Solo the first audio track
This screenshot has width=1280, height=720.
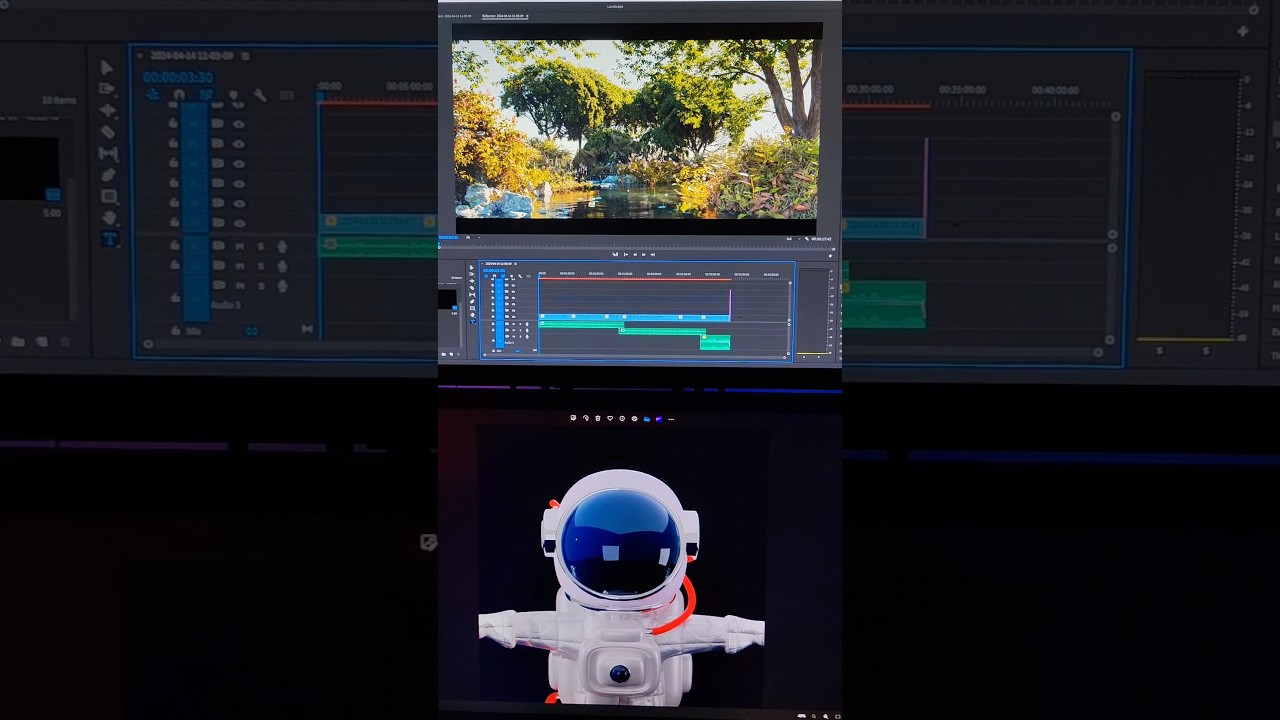(520, 324)
